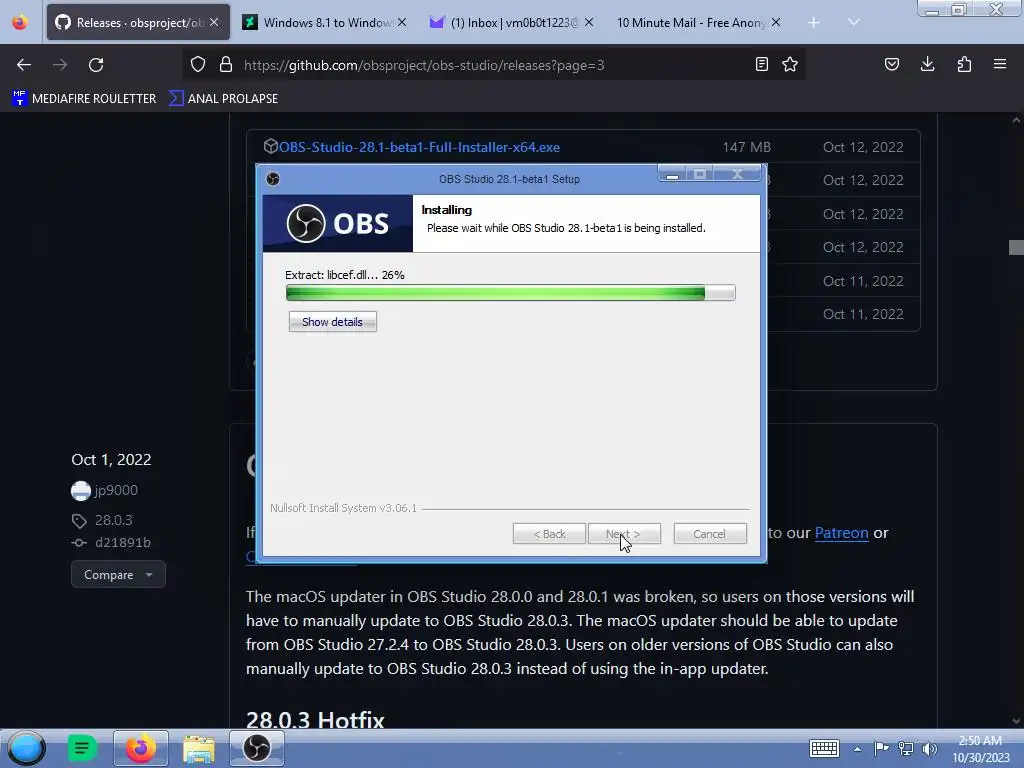Open the MEDIAFIRE ROULETTER bookmark
Viewport: 1024px width, 768px height.
pyautogui.click(x=84, y=99)
